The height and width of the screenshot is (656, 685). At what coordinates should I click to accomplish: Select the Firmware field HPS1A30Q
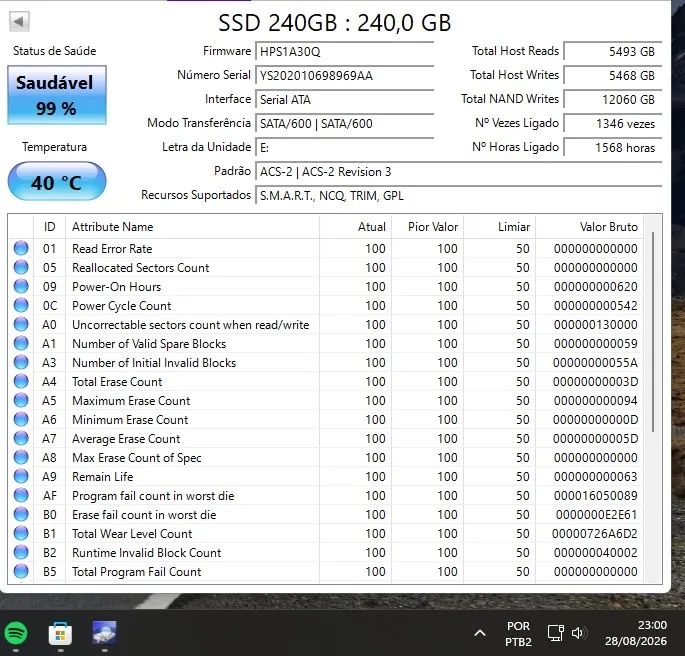point(344,52)
